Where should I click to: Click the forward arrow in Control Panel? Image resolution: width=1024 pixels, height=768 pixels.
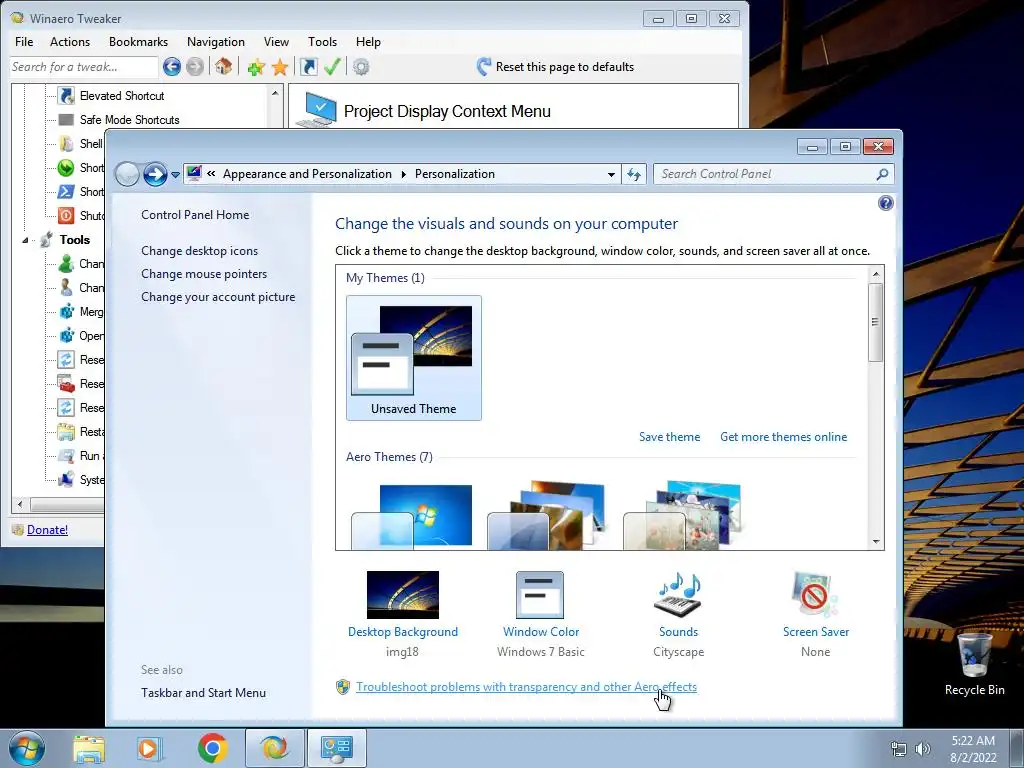(155, 174)
